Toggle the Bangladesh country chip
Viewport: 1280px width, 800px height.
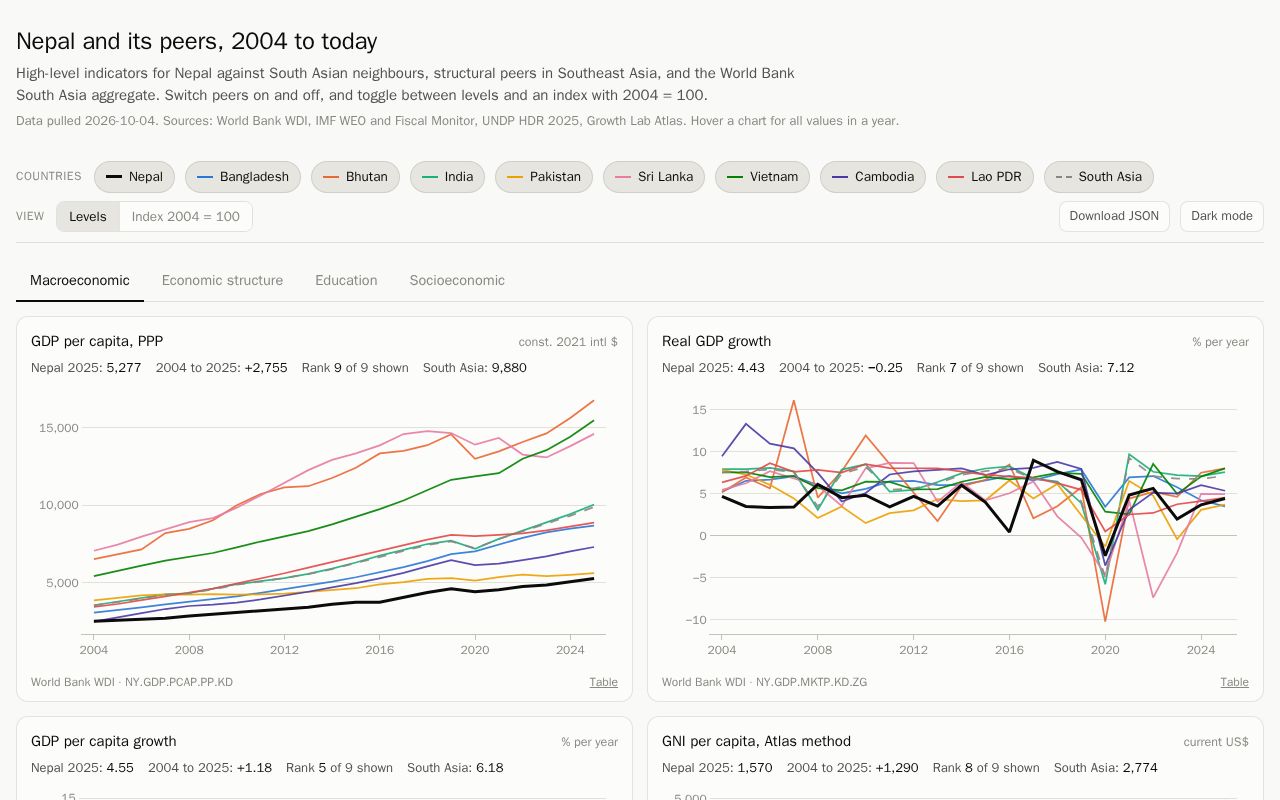pyautogui.click(x=243, y=177)
